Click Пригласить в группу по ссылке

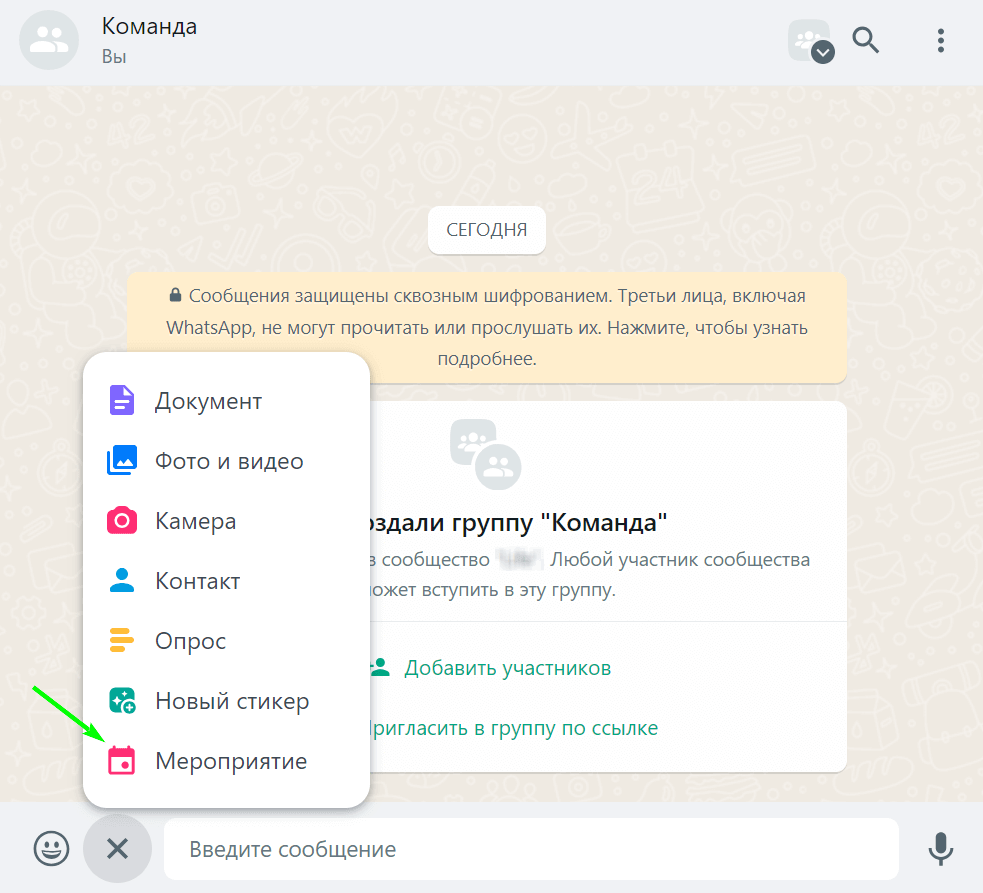click(513, 728)
